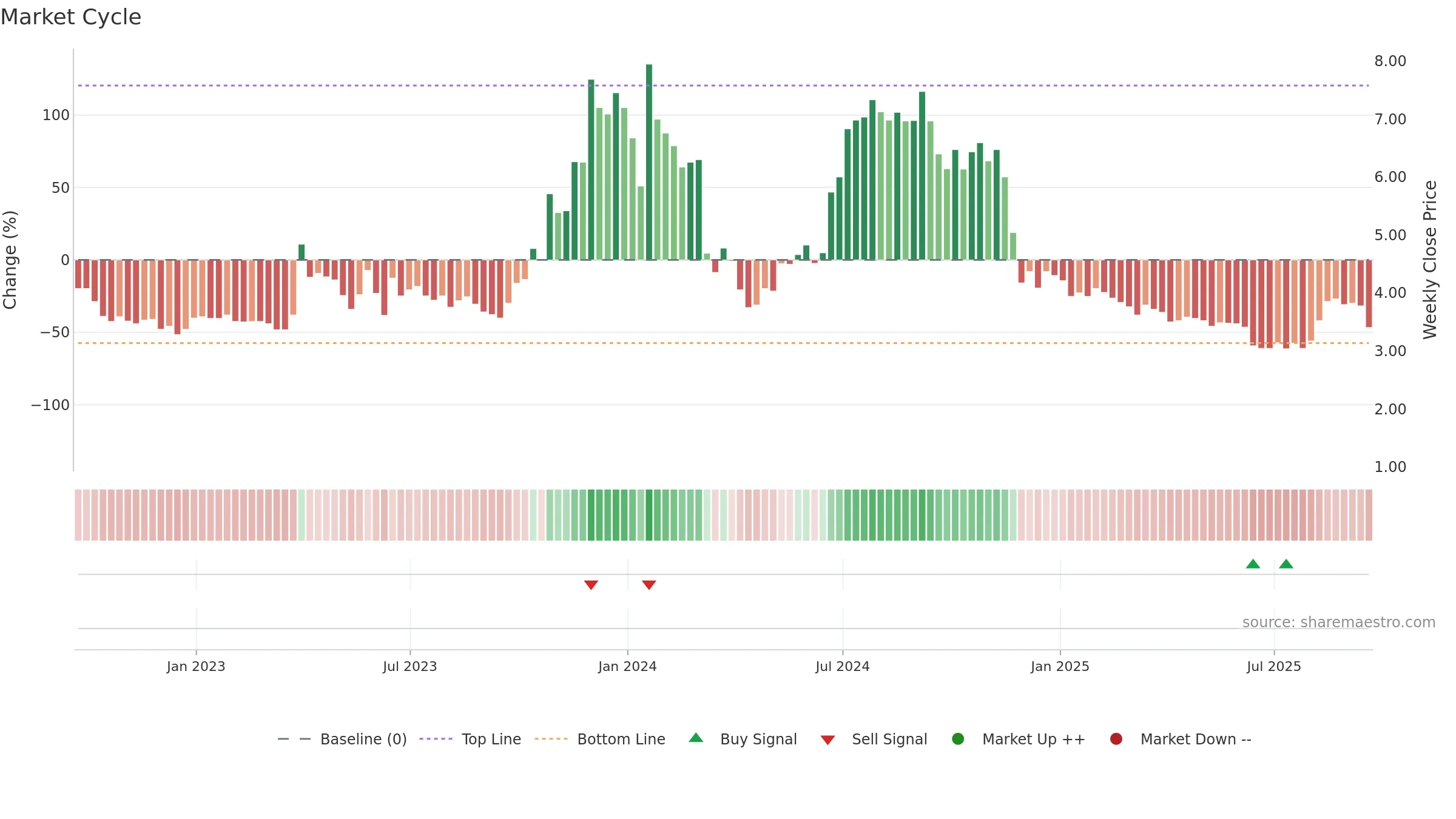Click the 8.00 price axis value
The image size is (1456, 819).
tap(1390, 61)
